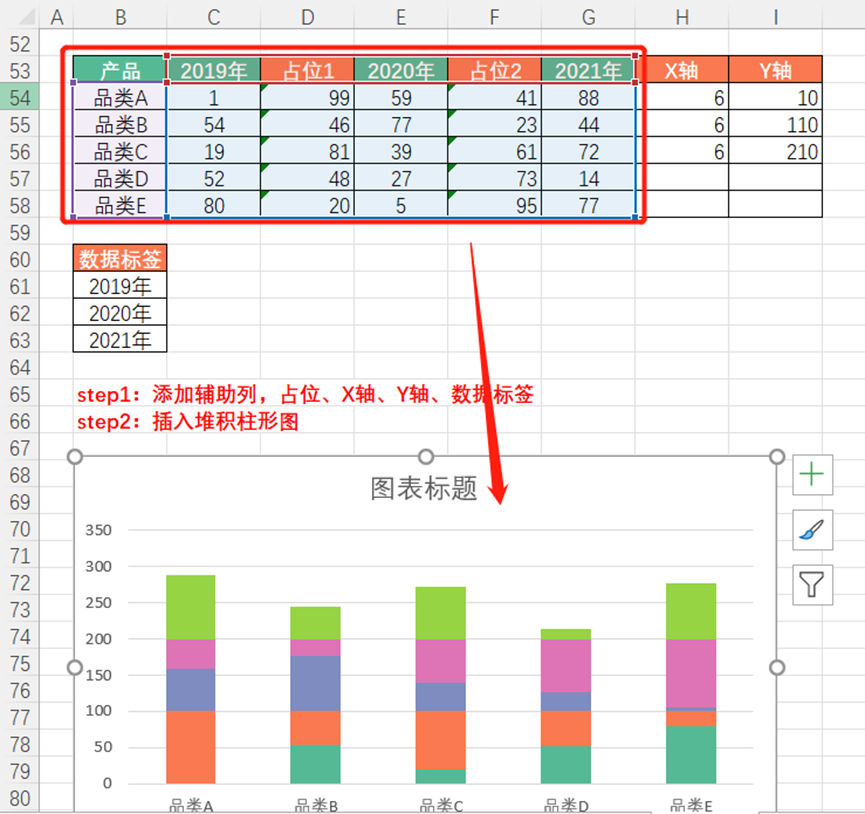The width and height of the screenshot is (865, 814).
Task: Select the 品类B cell in the table
Action: tap(120, 125)
